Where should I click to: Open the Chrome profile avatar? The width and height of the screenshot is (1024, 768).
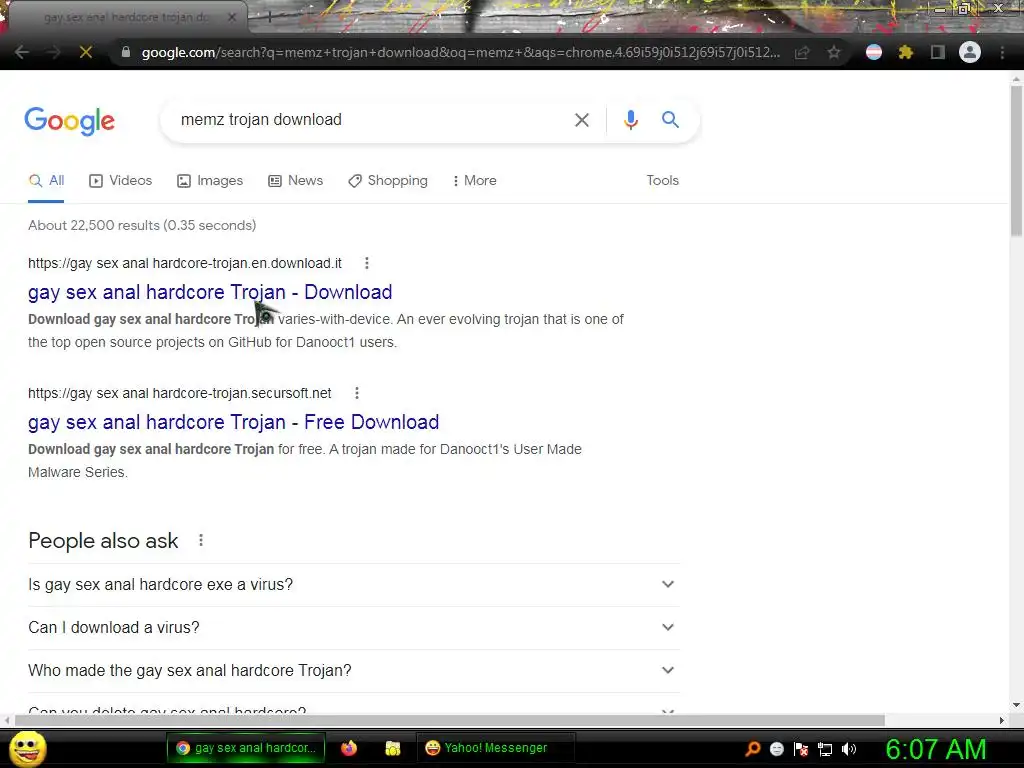coord(970,52)
